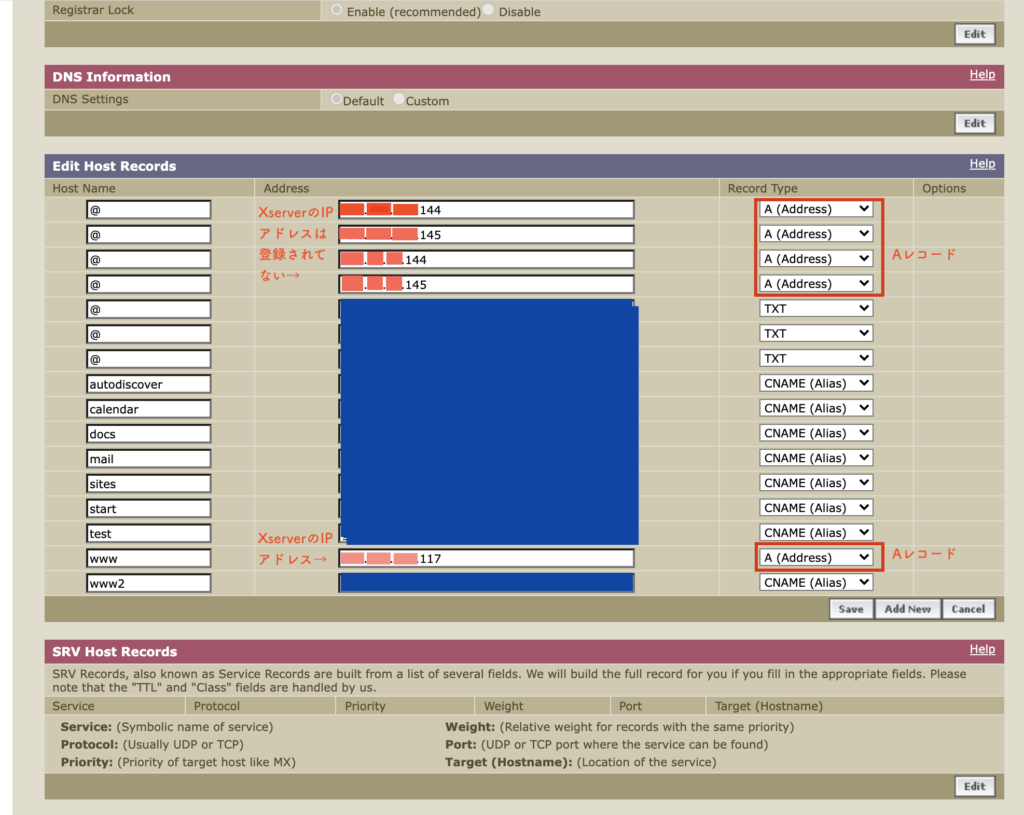
Task: Click Edit button in DNS Information section
Action: 975,124
